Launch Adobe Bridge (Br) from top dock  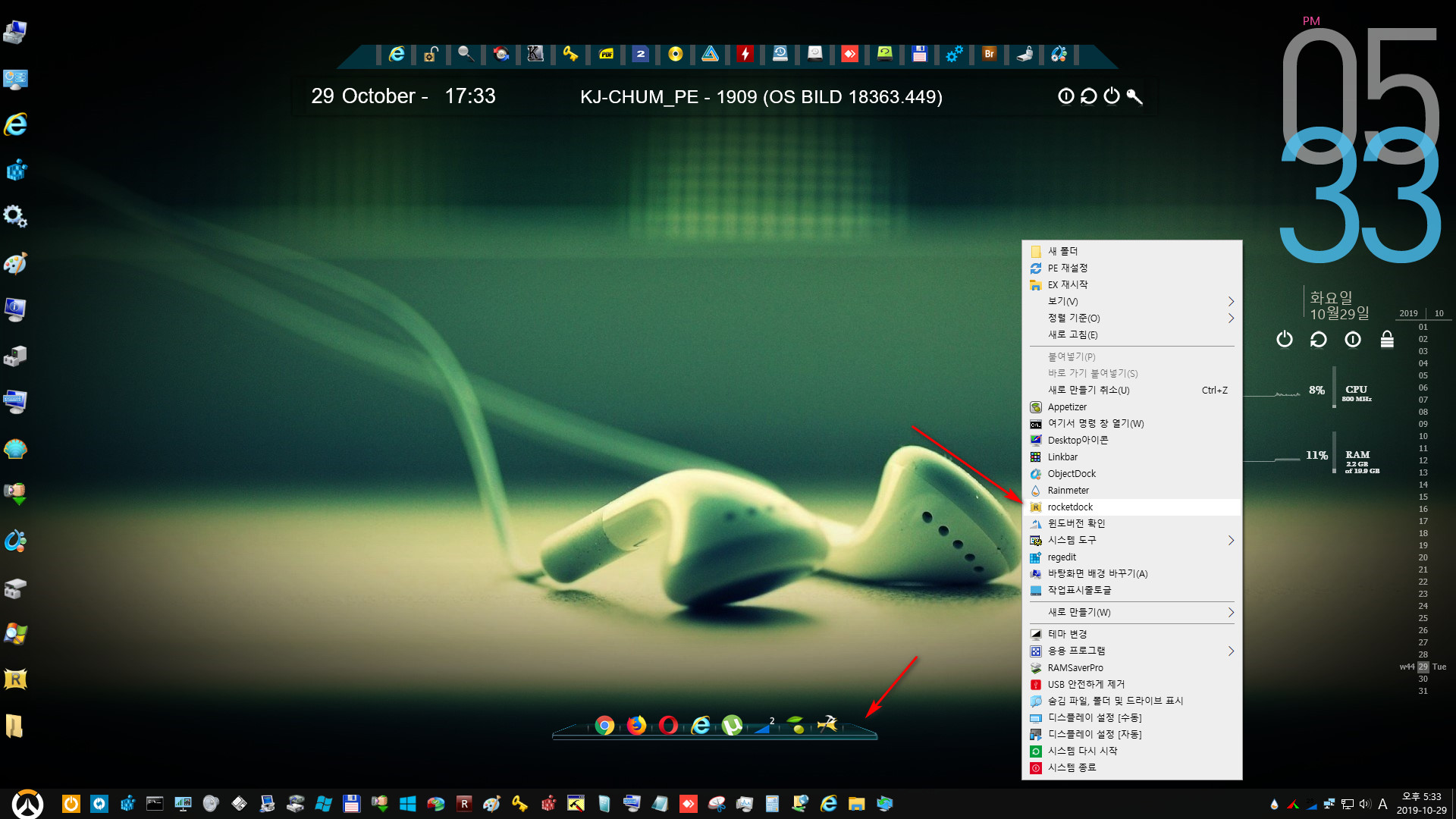[x=989, y=54]
